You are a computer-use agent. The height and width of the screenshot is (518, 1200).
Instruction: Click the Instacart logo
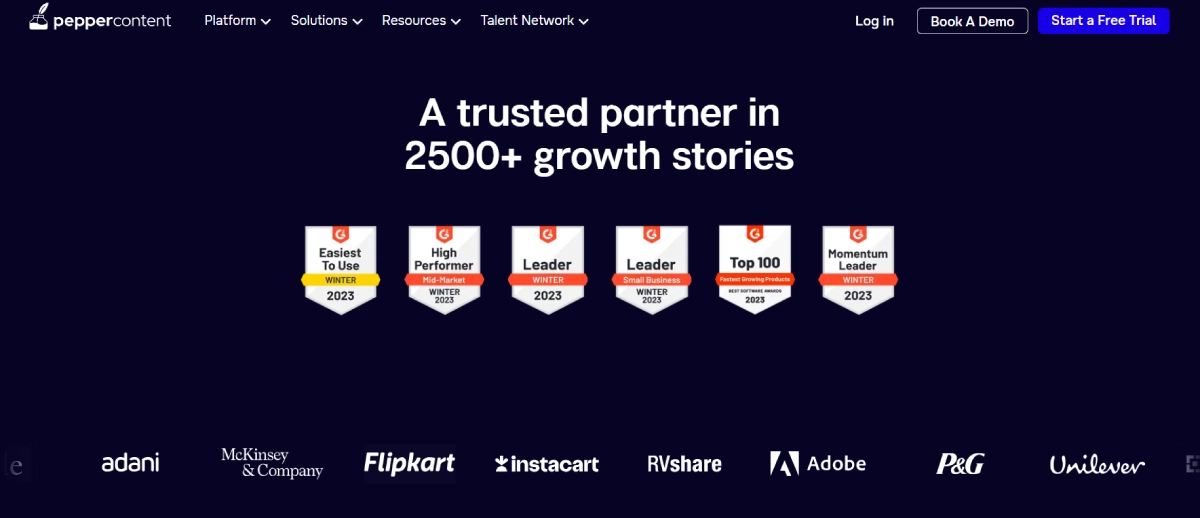click(547, 464)
